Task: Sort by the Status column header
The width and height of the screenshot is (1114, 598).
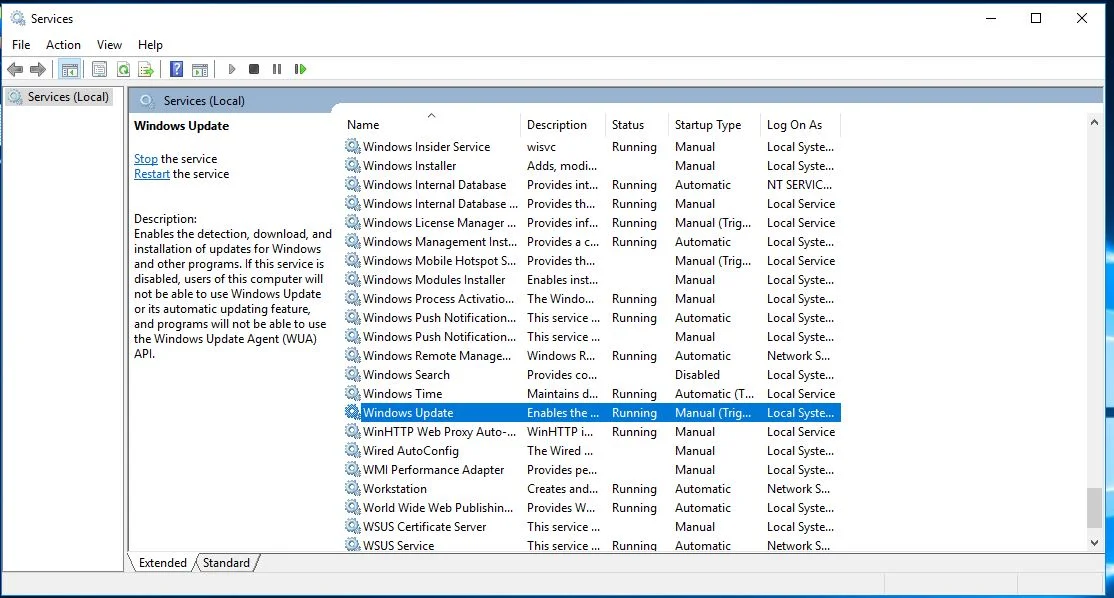Action: (637, 124)
